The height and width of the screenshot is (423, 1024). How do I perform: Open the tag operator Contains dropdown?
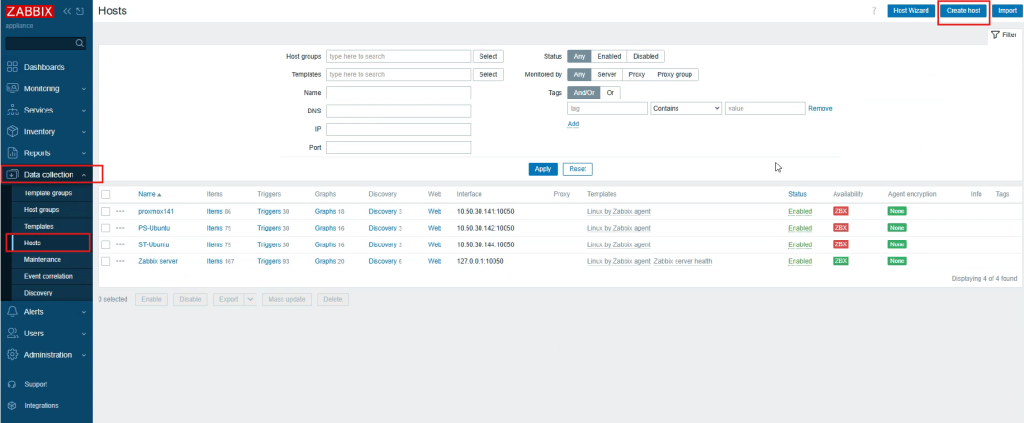pos(686,108)
